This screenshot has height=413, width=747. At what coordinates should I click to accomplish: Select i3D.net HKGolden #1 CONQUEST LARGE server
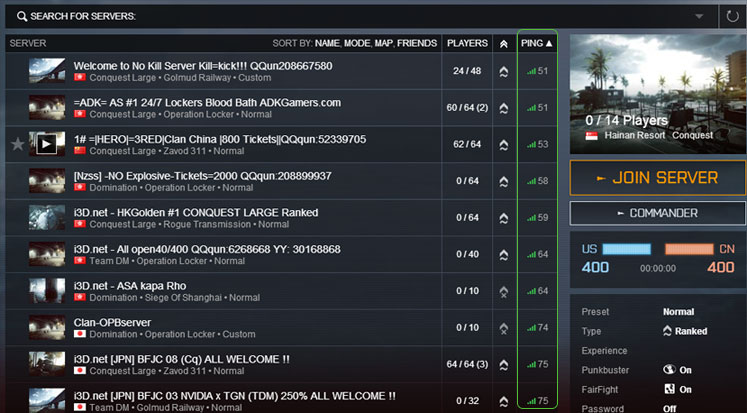[281, 218]
